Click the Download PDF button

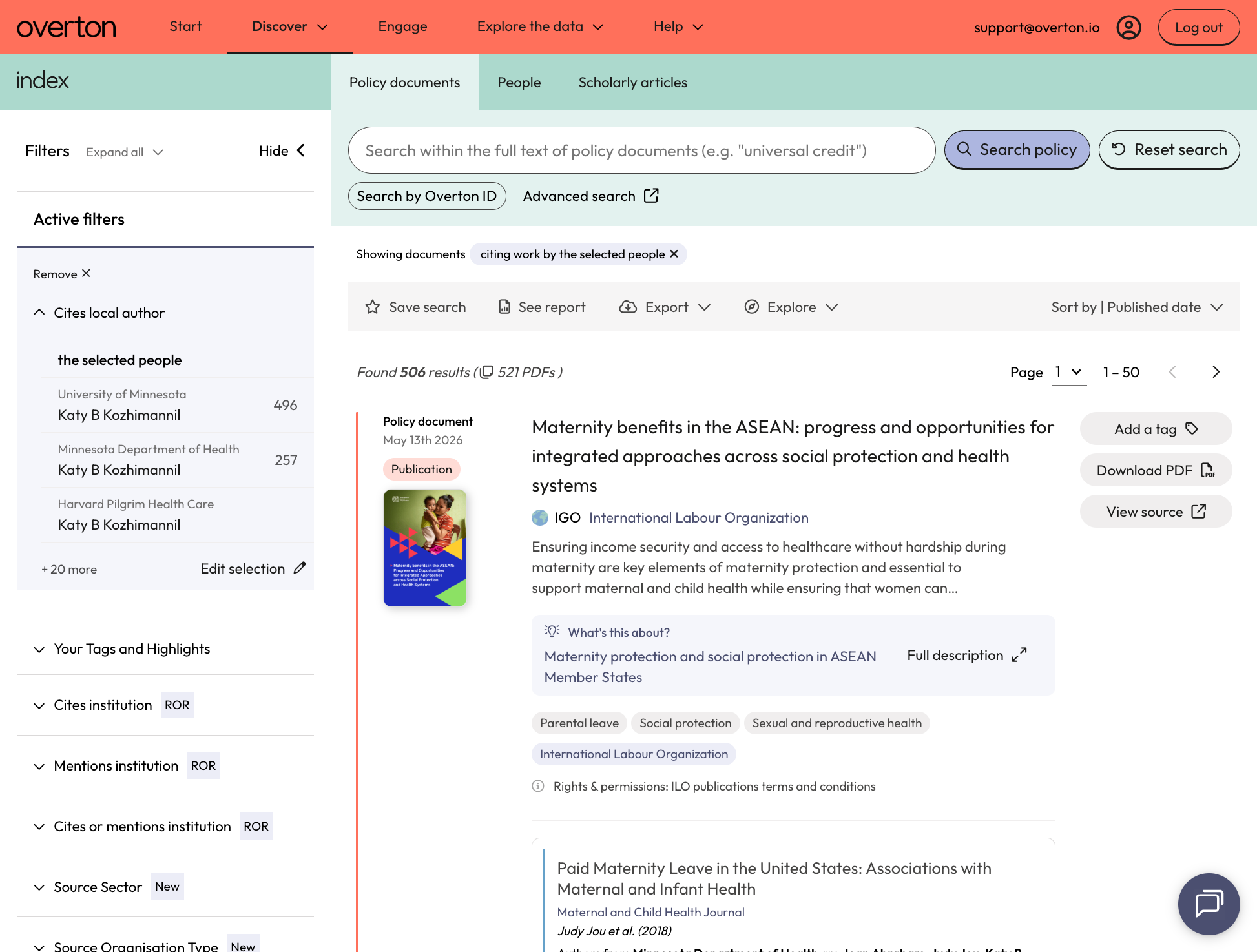click(x=1156, y=470)
